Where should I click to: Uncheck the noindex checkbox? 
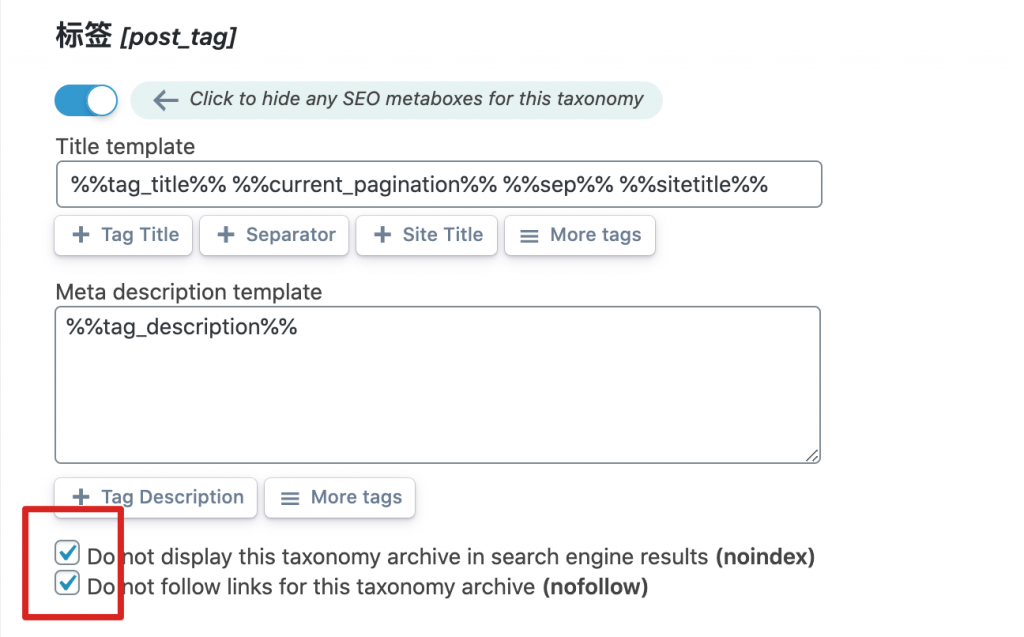[68, 553]
